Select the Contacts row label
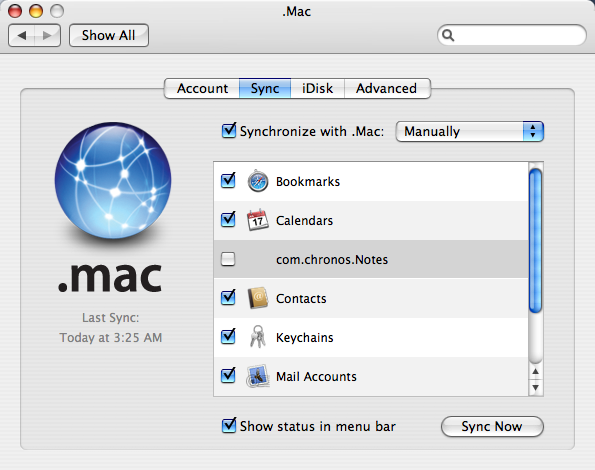The image size is (595, 470). coord(301,299)
